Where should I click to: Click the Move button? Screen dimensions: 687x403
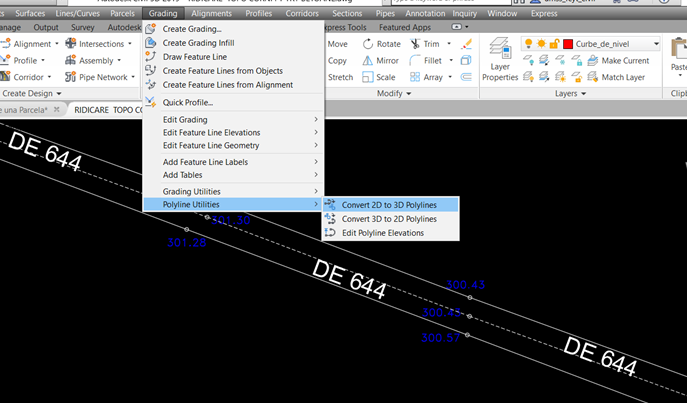(x=337, y=44)
